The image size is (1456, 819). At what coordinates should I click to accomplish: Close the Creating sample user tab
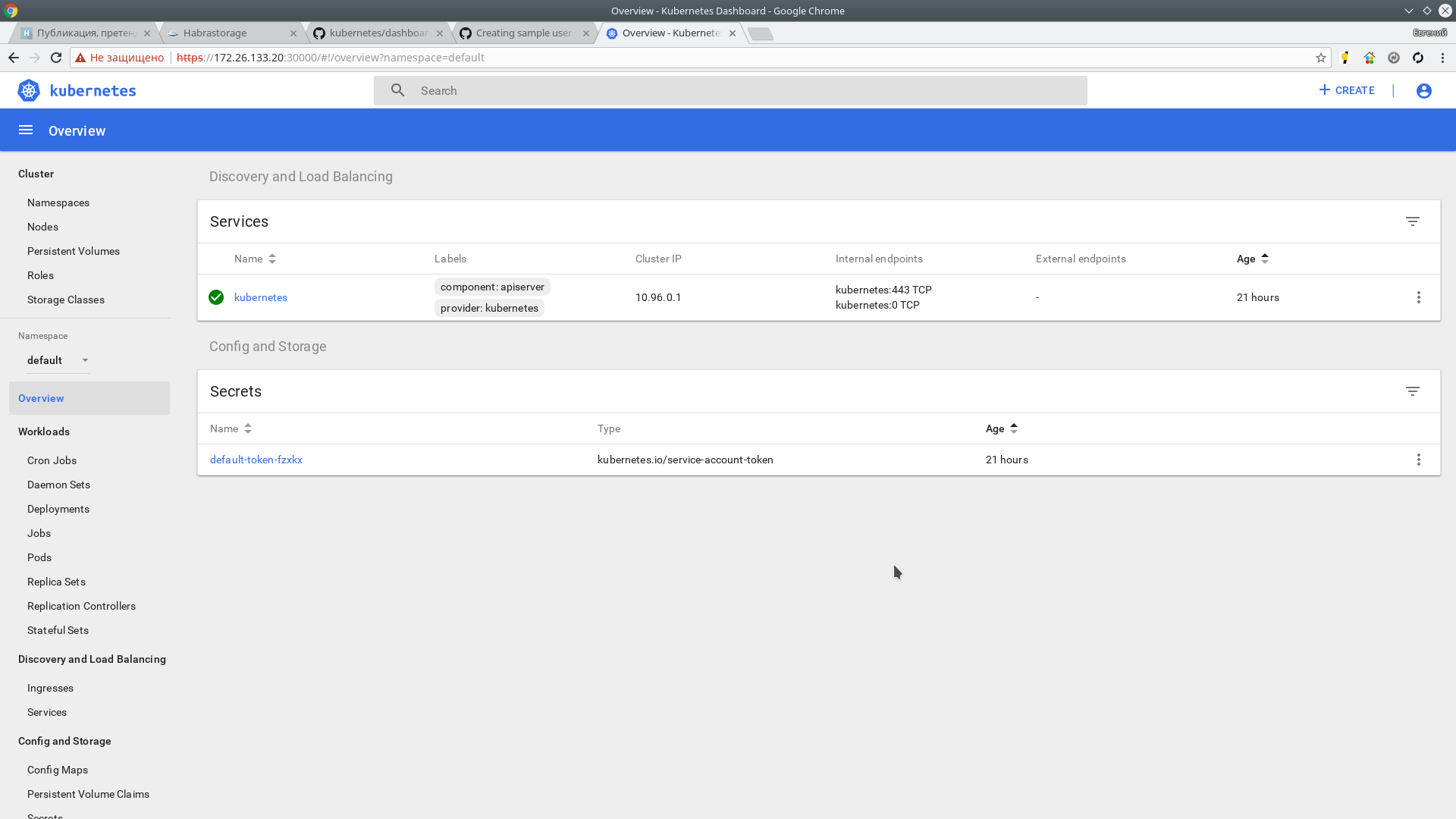point(586,33)
